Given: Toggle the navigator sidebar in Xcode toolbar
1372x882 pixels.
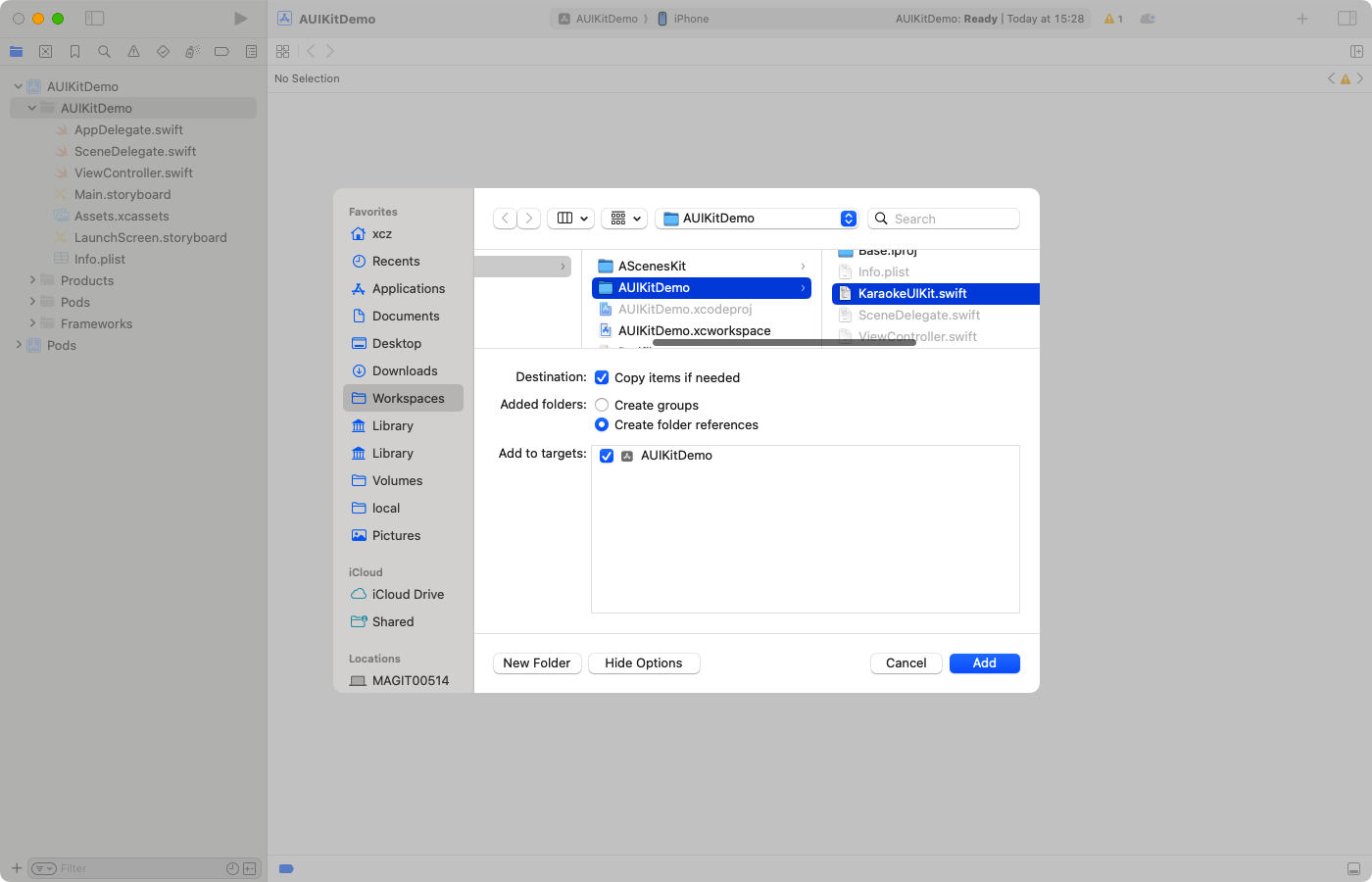Looking at the screenshot, I should tap(94, 19).
